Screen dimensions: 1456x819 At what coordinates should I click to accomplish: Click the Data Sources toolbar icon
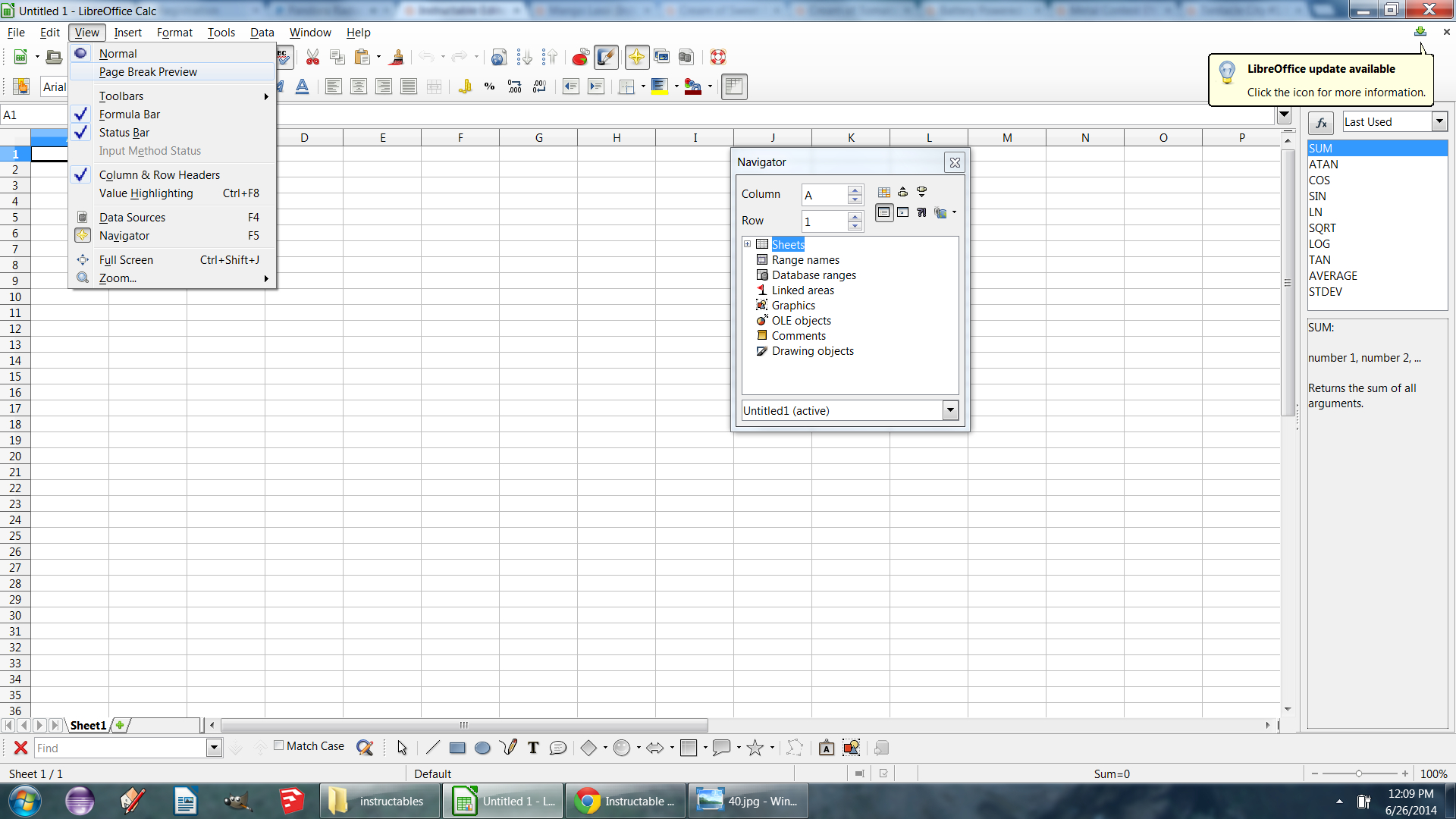[686, 57]
